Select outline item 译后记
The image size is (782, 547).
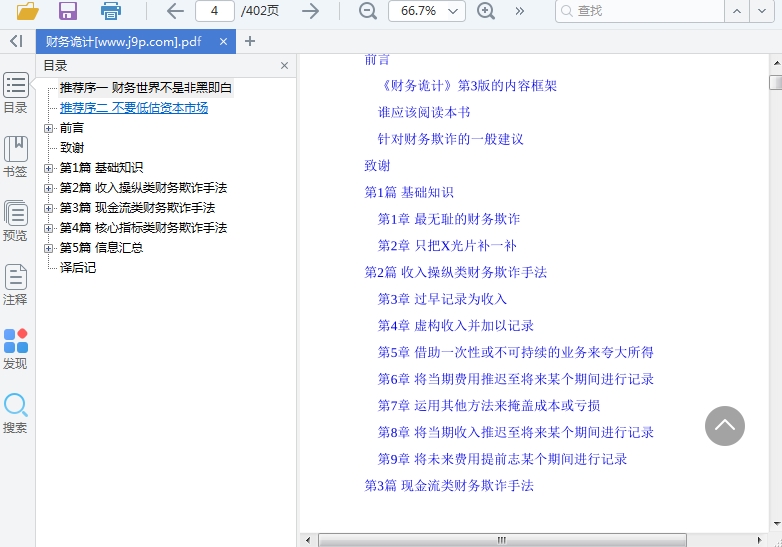point(78,267)
